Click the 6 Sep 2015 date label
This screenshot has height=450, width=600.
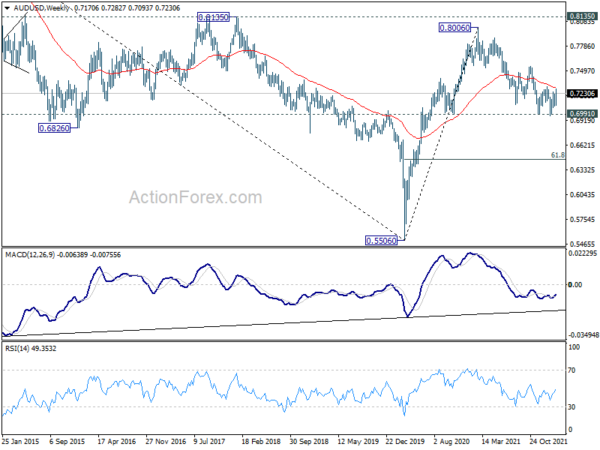pos(67,442)
